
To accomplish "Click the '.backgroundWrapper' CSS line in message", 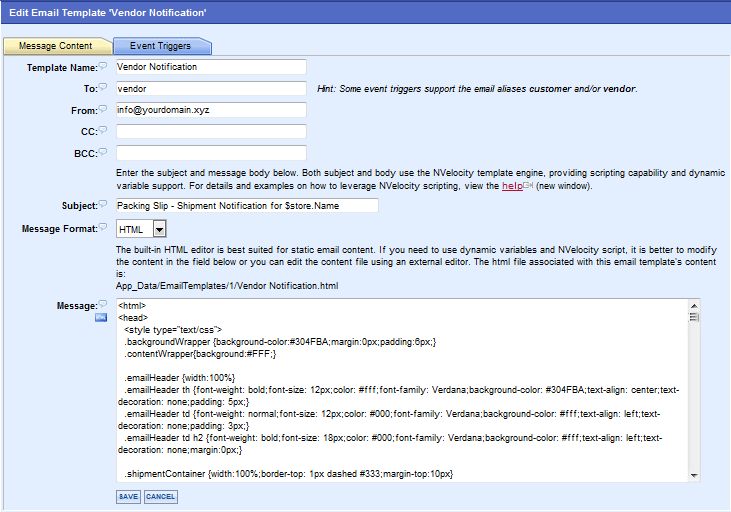I will (280, 342).
